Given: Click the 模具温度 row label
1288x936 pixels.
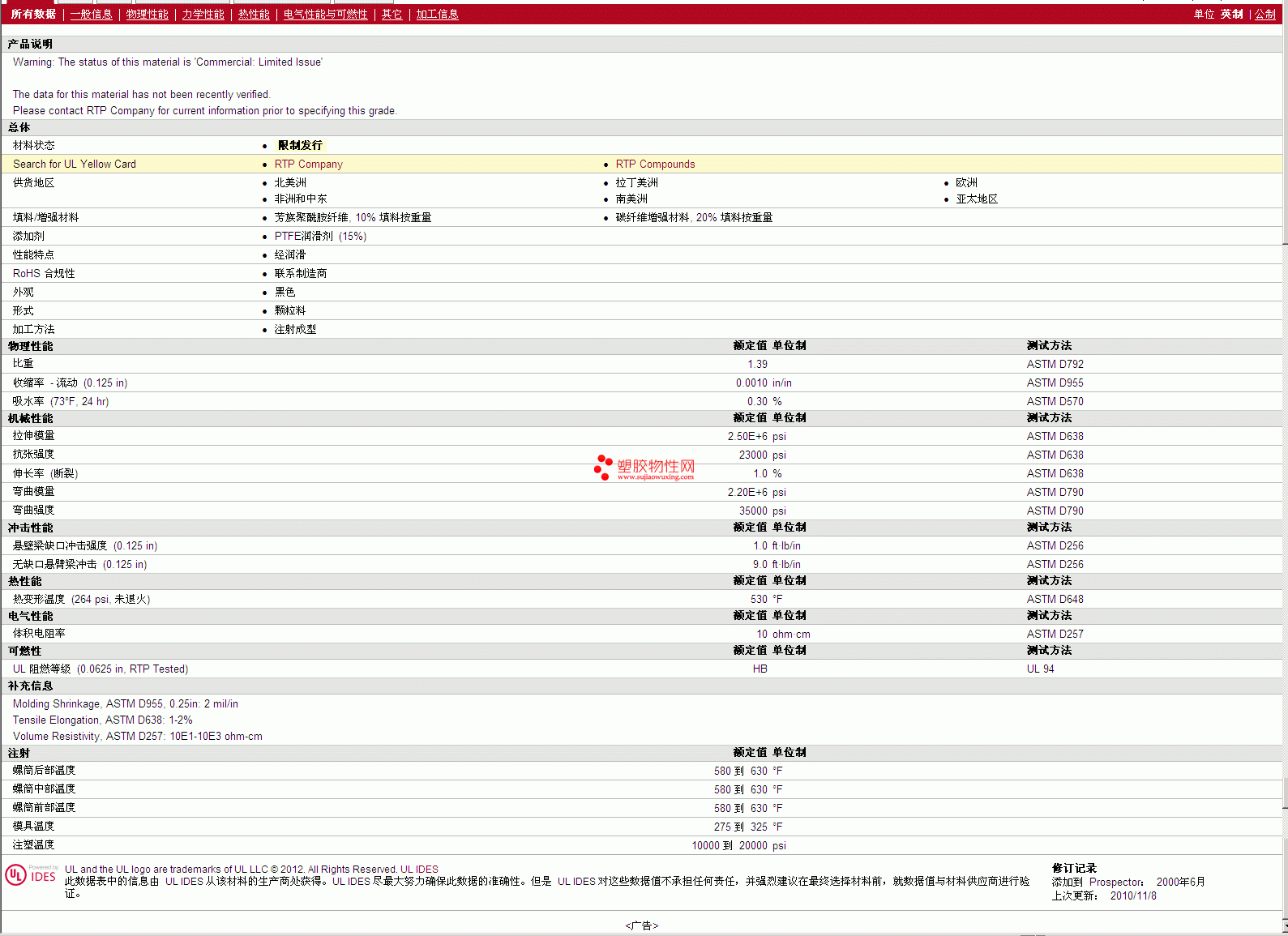Looking at the screenshot, I should point(34,827).
